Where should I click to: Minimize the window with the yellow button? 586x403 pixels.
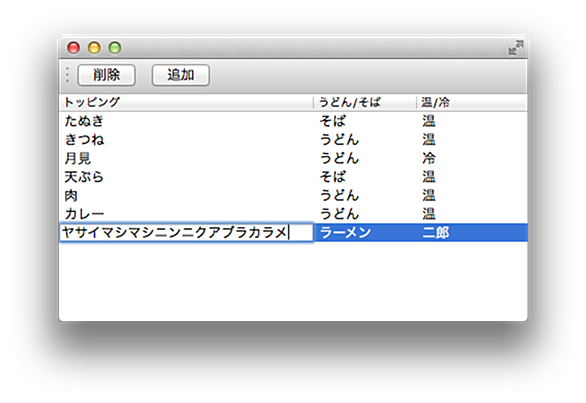pyautogui.click(x=94, y=48)
